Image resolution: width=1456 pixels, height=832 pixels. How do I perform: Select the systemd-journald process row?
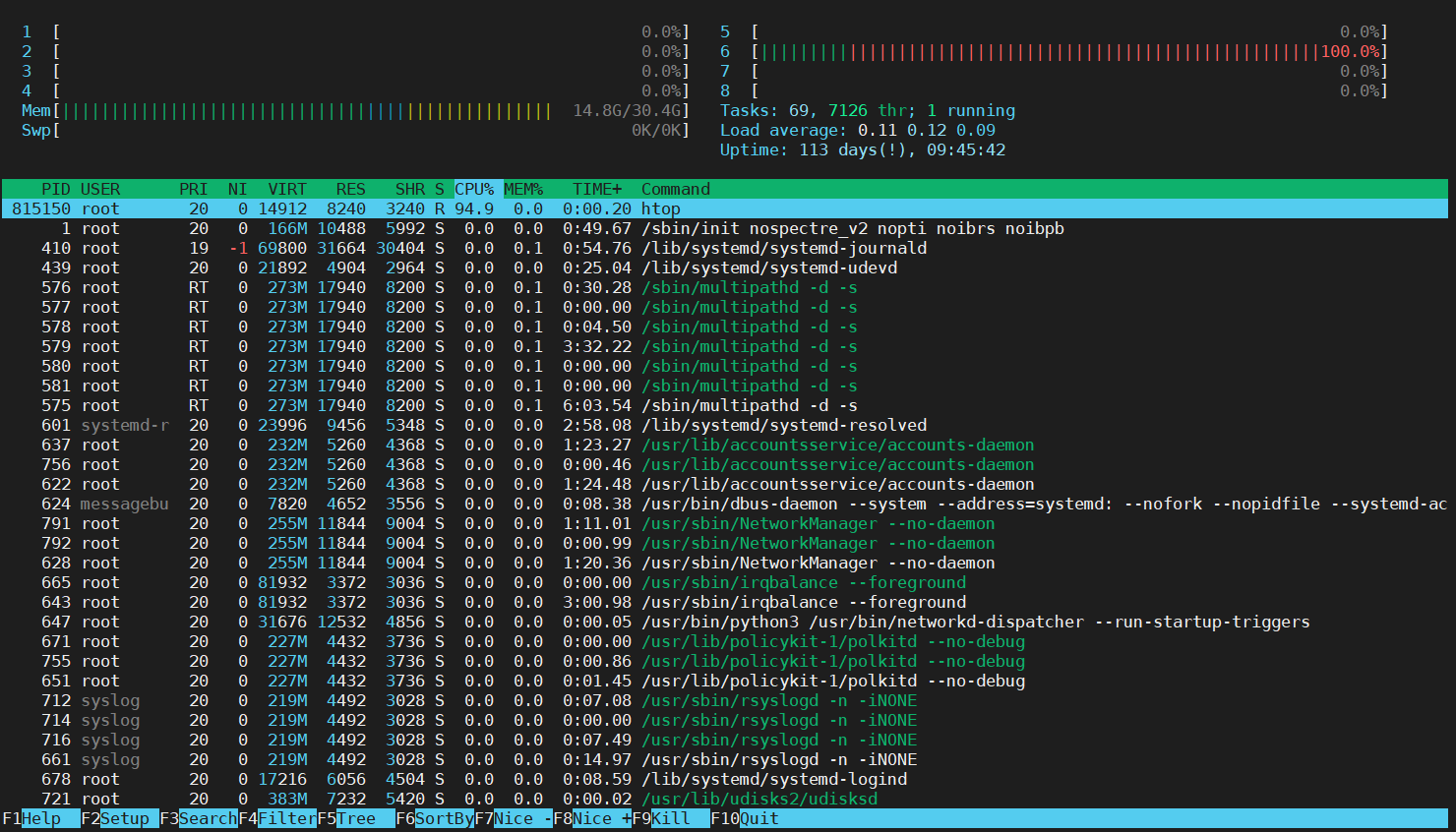coord(725,248)
